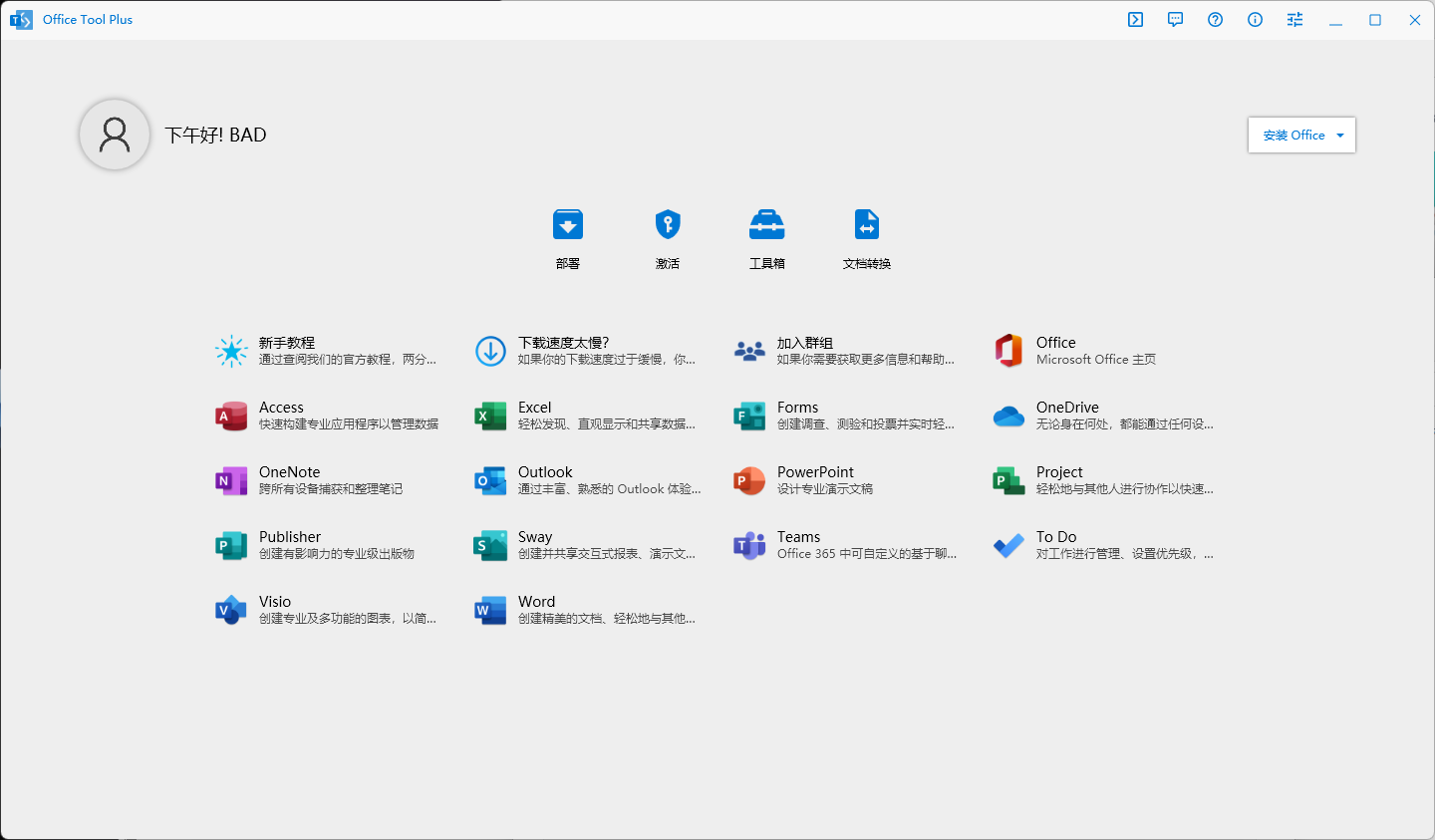The width and height of the screenshot is (1435, 840).
Task: Launch PowerPoint via its icon
Action: tap(749, 480)
